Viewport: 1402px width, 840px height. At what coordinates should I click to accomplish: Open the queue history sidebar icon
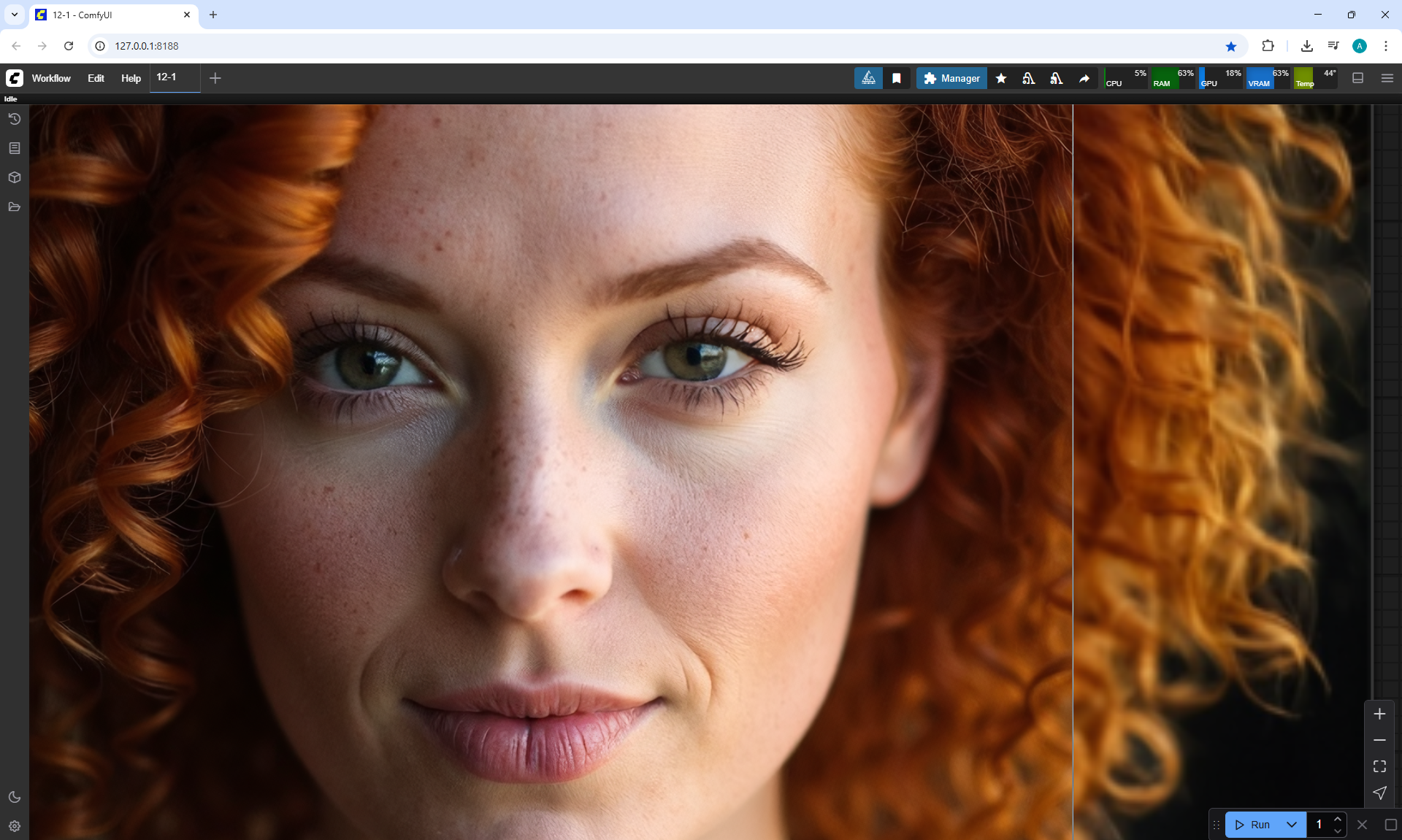pyautogui.click(x=14, y=119)
